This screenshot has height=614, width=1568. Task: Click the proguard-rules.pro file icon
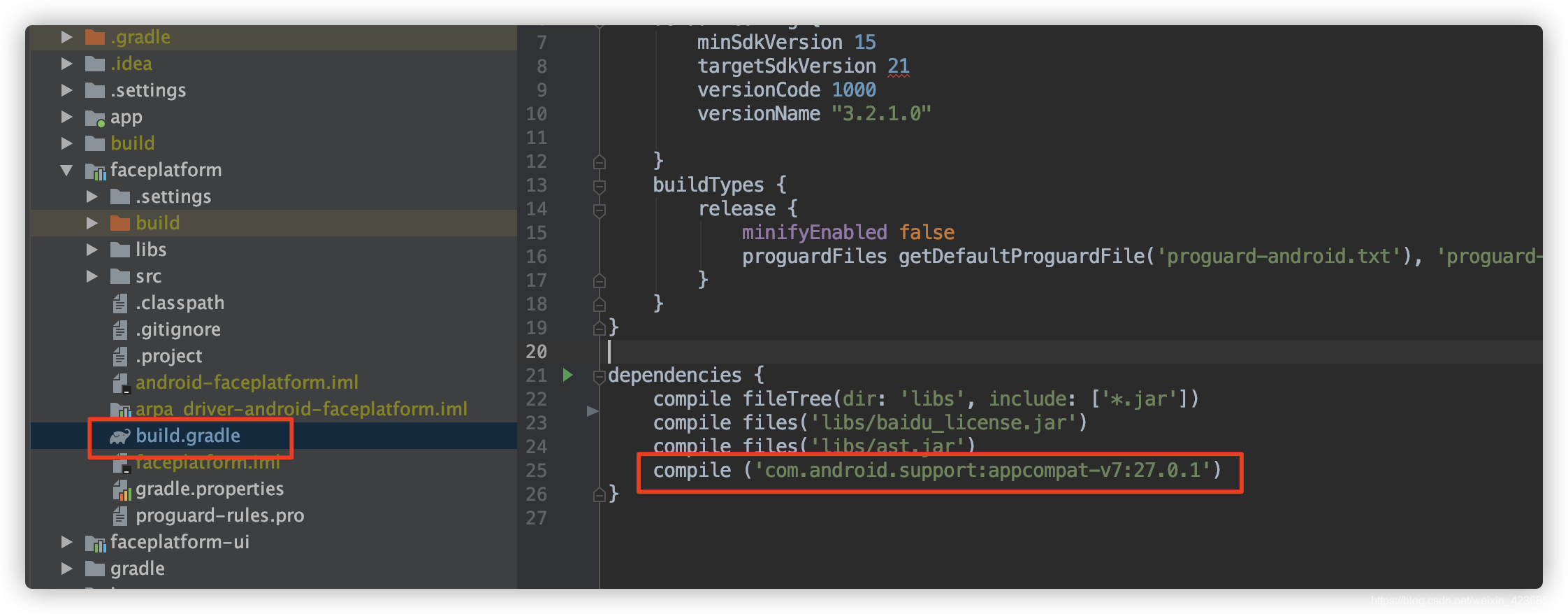(x=120, y=515)
